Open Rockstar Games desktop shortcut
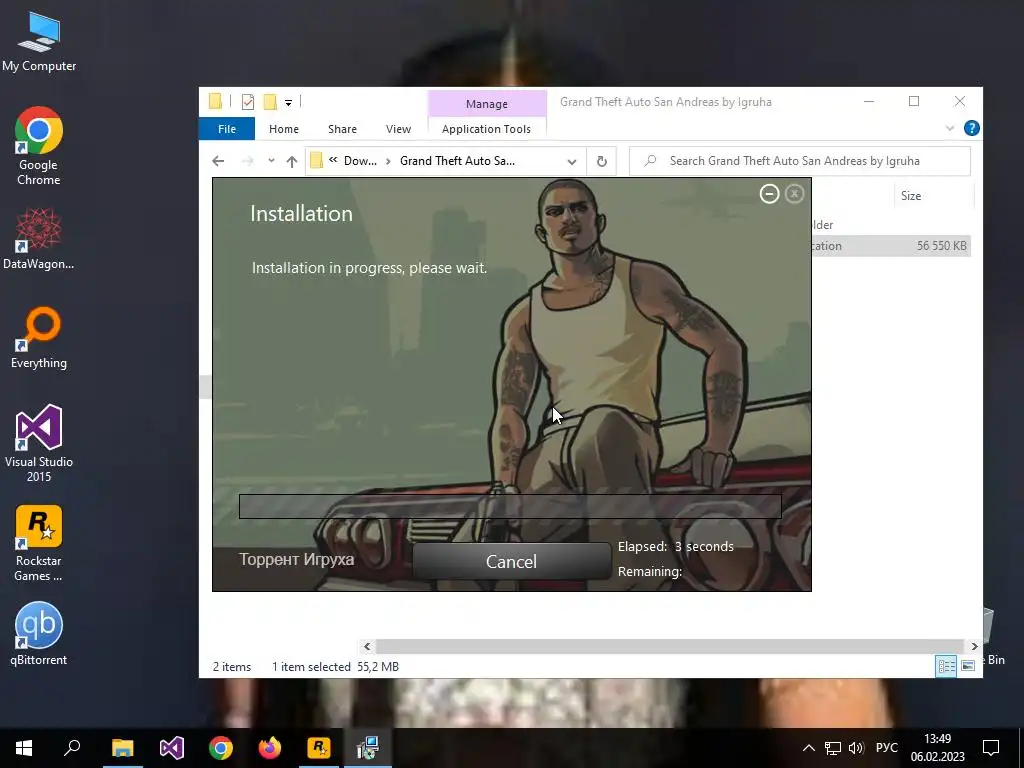1024x768 pixels. point(39,543)
